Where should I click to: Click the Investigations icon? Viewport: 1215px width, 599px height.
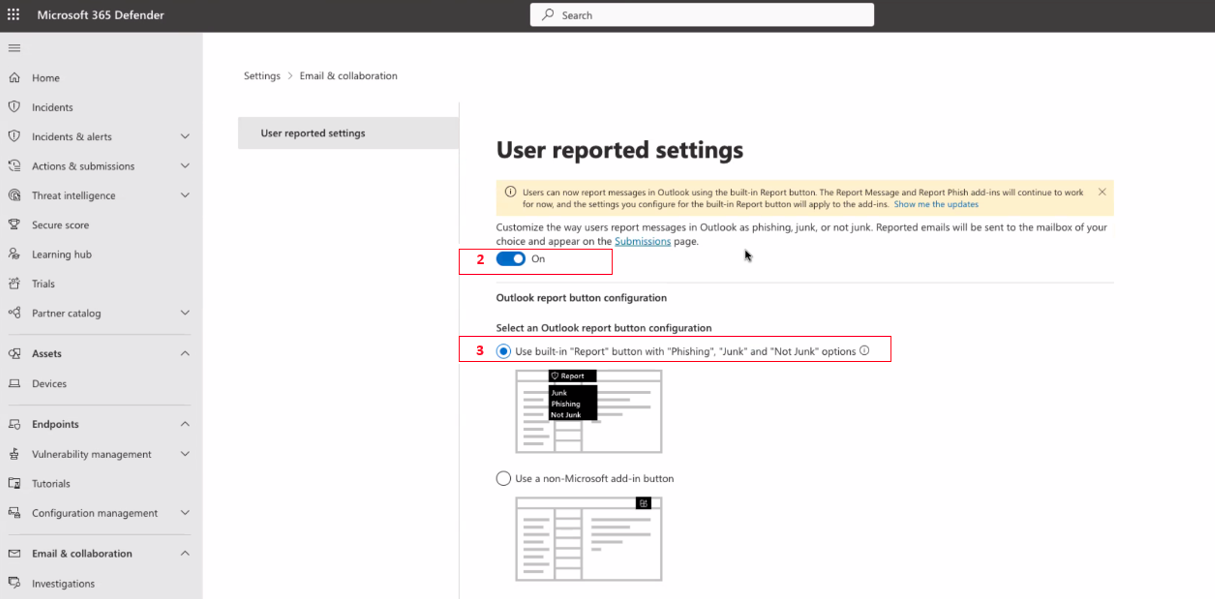[14, 583]
